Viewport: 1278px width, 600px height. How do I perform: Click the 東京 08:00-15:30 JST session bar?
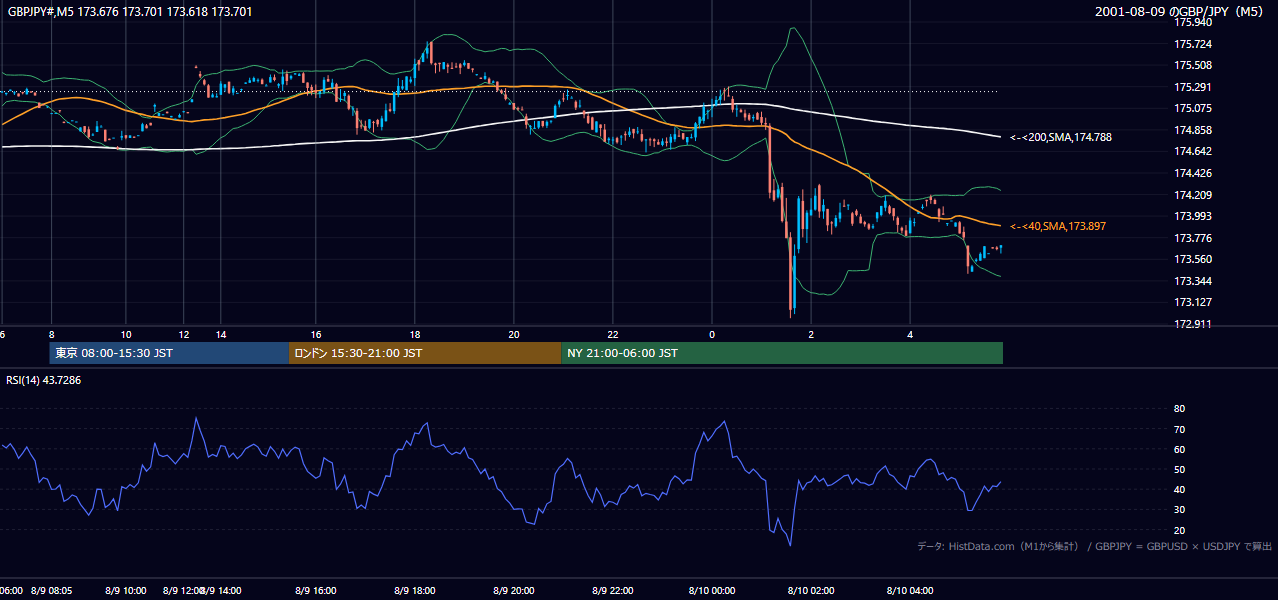pyautogui.click(x=169, y=353)
